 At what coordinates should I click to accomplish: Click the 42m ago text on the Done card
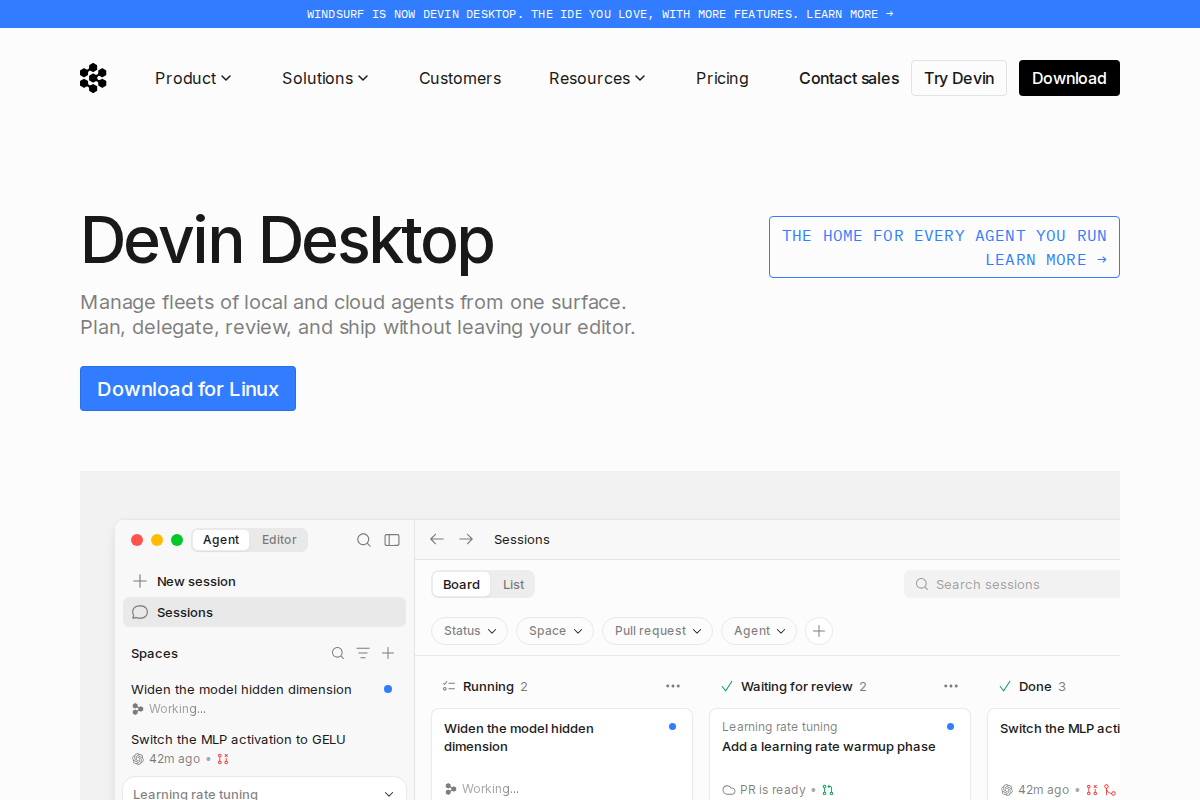tap(1044, 790)
